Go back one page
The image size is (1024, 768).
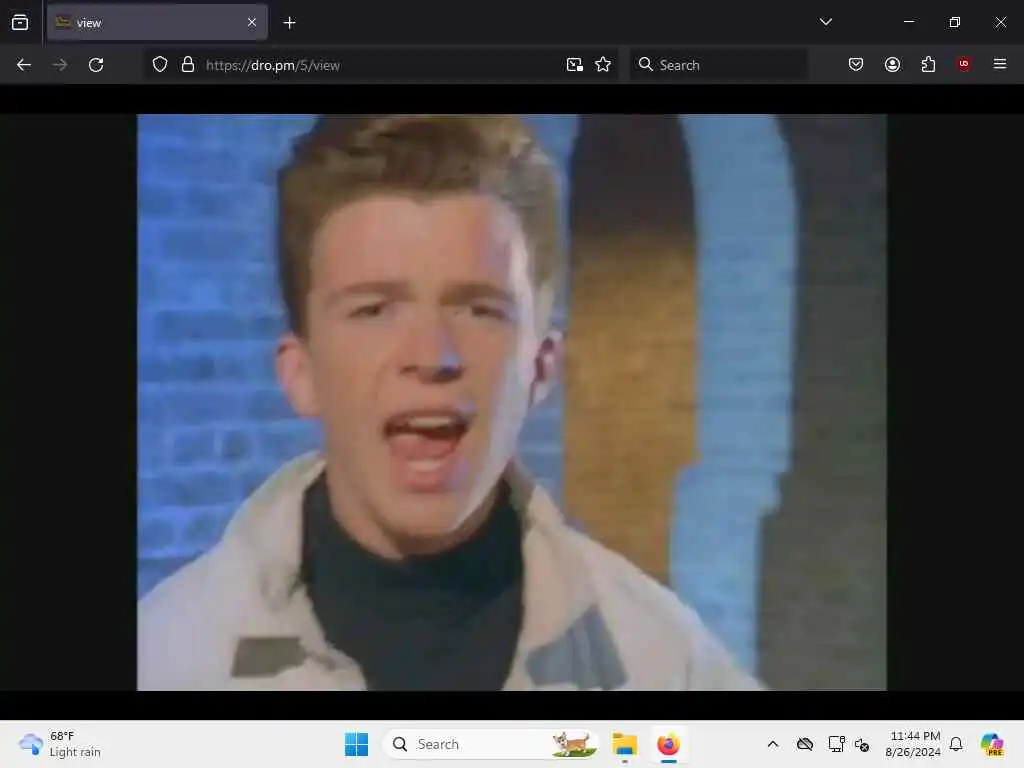coord(24,65)
